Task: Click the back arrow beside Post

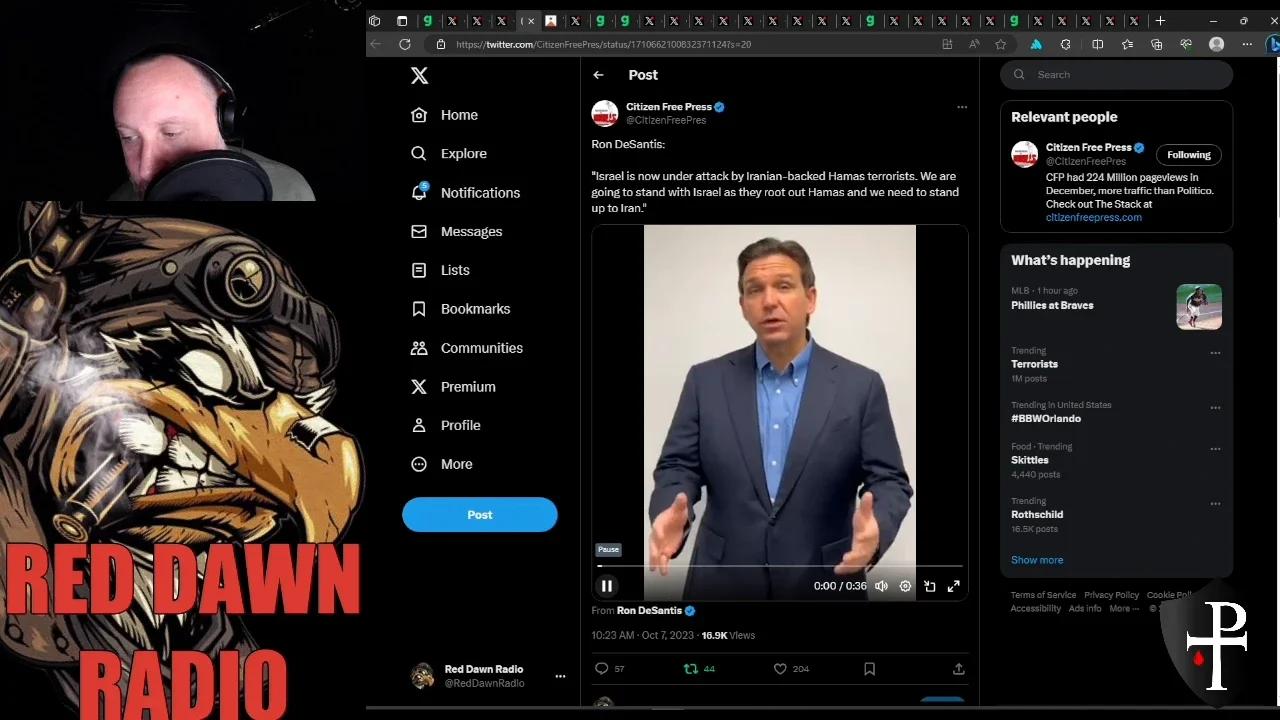Action: point(598,75)
